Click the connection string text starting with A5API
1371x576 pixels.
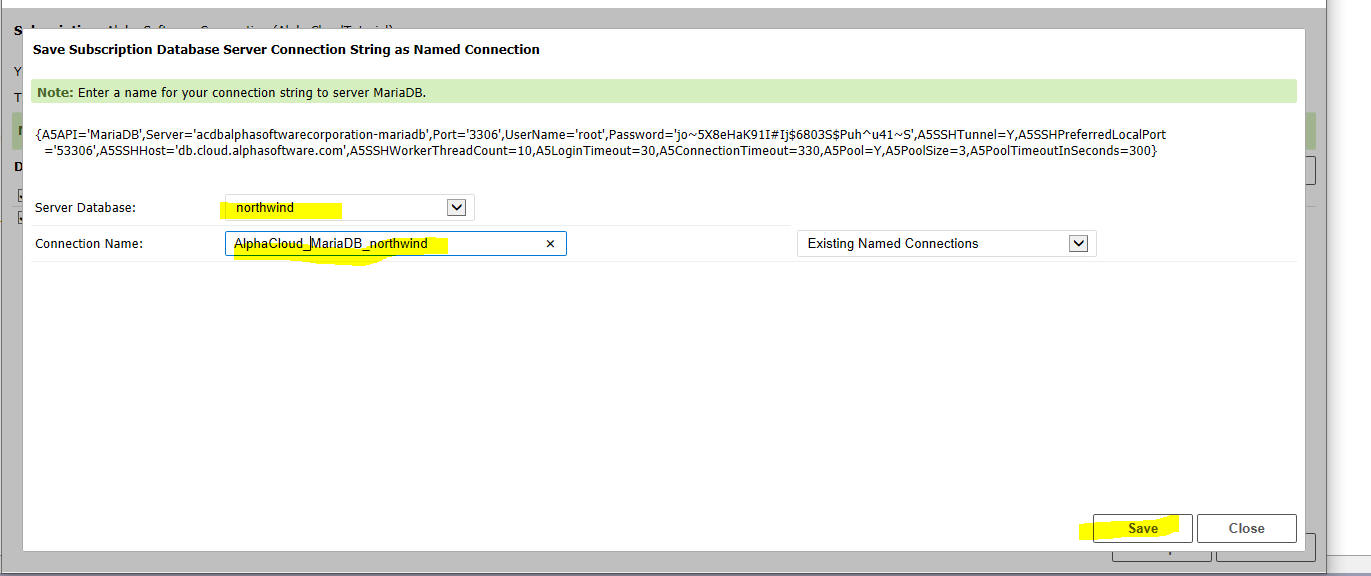click(600, 142)
